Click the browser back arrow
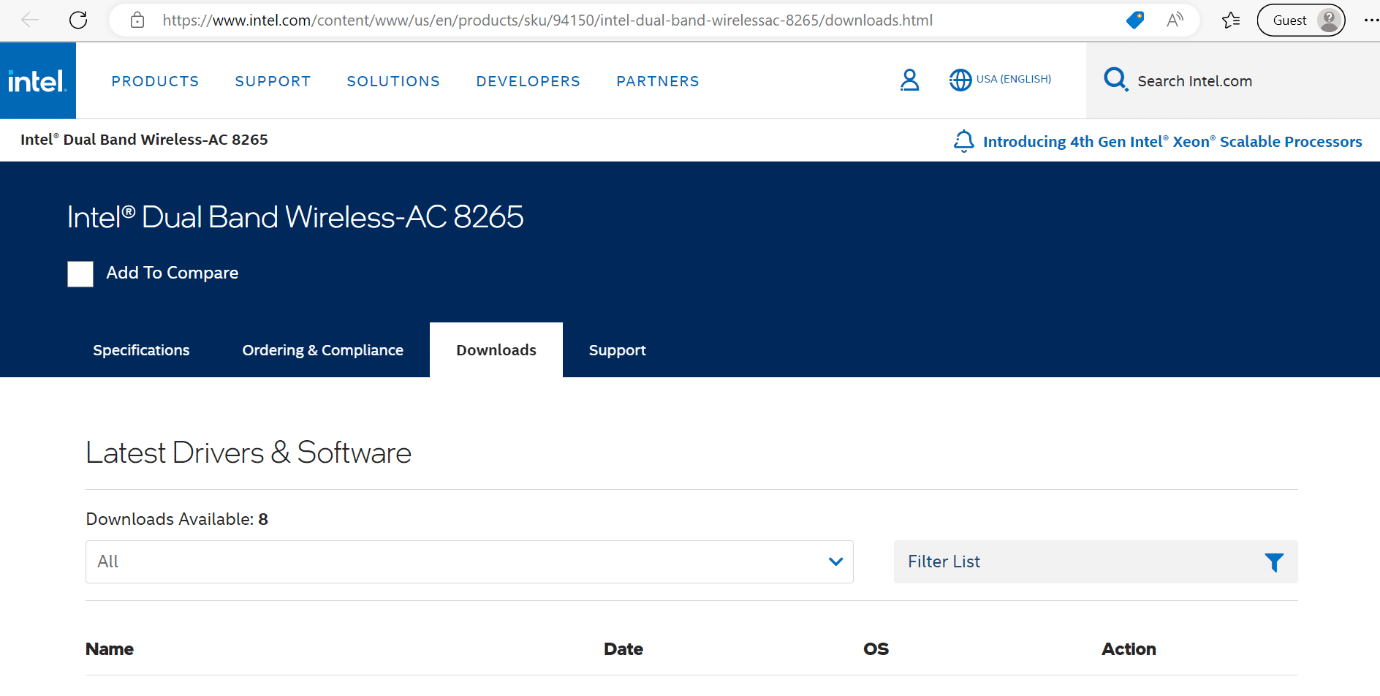Viewport: 1380px width, 696px height. pyautogui.click(x=30, y=20)
